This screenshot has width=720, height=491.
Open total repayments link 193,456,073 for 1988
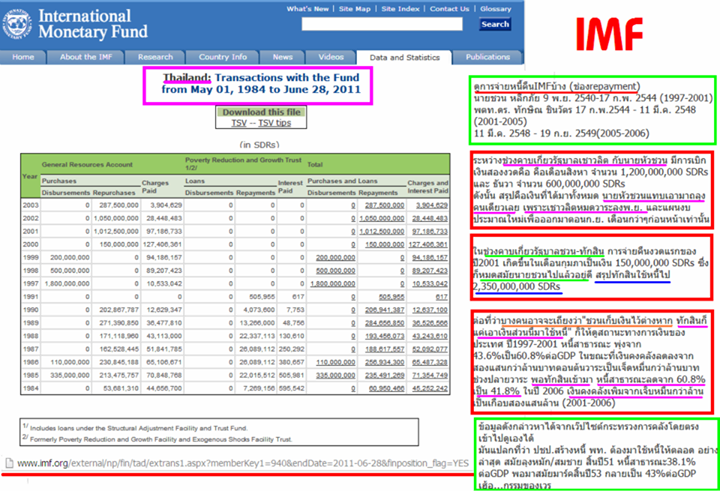[x=384, y=336]
